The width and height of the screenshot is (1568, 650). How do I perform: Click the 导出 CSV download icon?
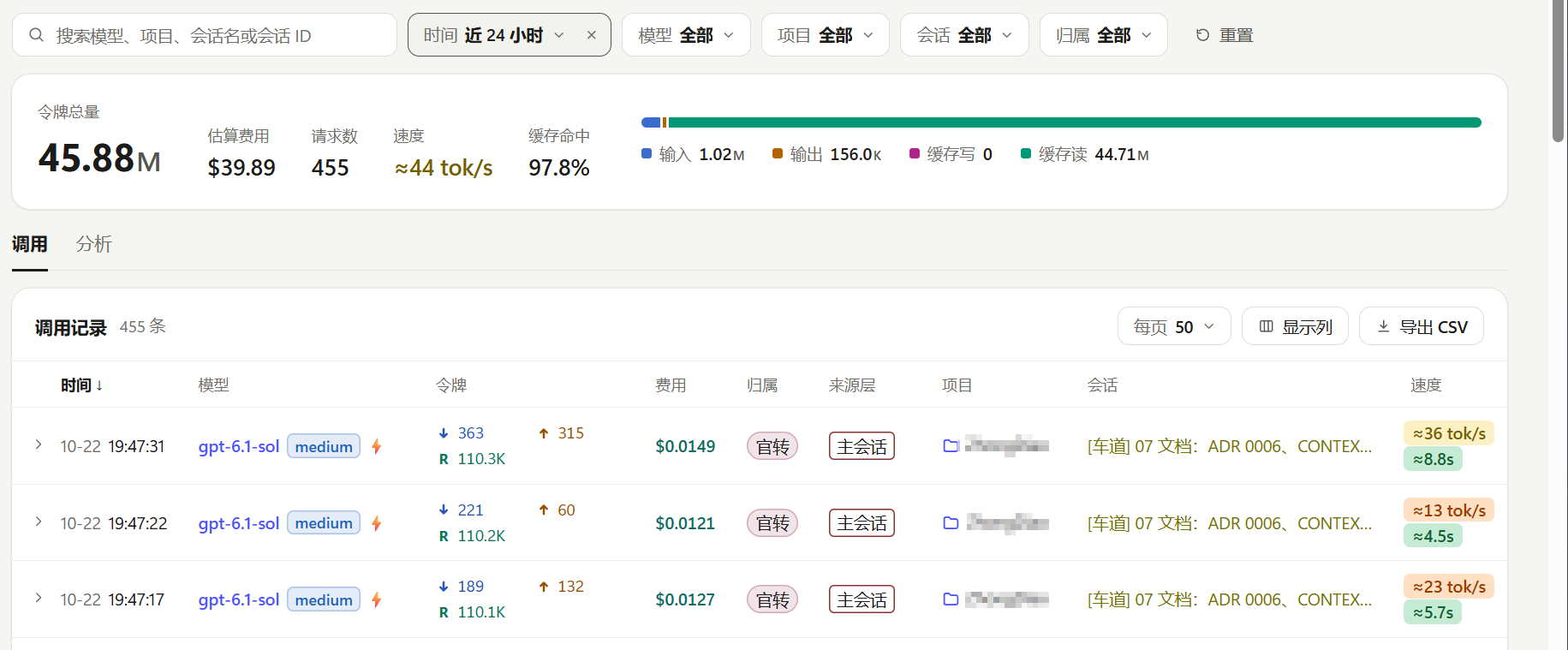tap(1384, 326)
